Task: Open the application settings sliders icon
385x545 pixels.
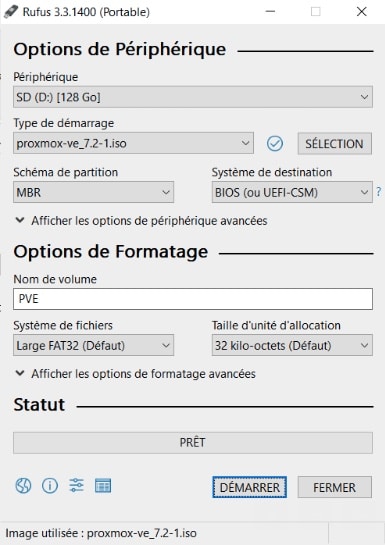Action: point(76,486)
